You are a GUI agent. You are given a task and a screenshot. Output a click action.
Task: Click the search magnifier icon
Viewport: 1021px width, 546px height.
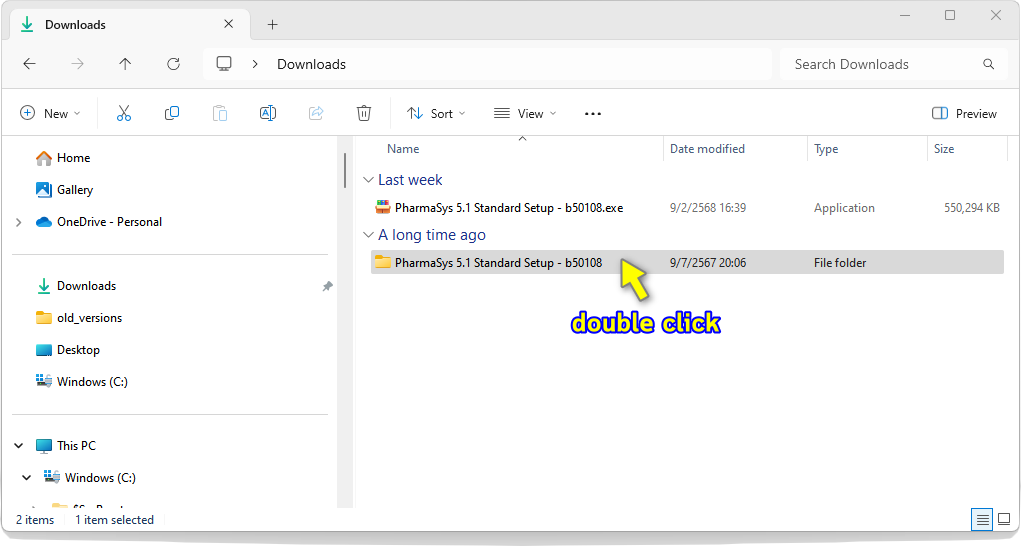tap(988, 64)
